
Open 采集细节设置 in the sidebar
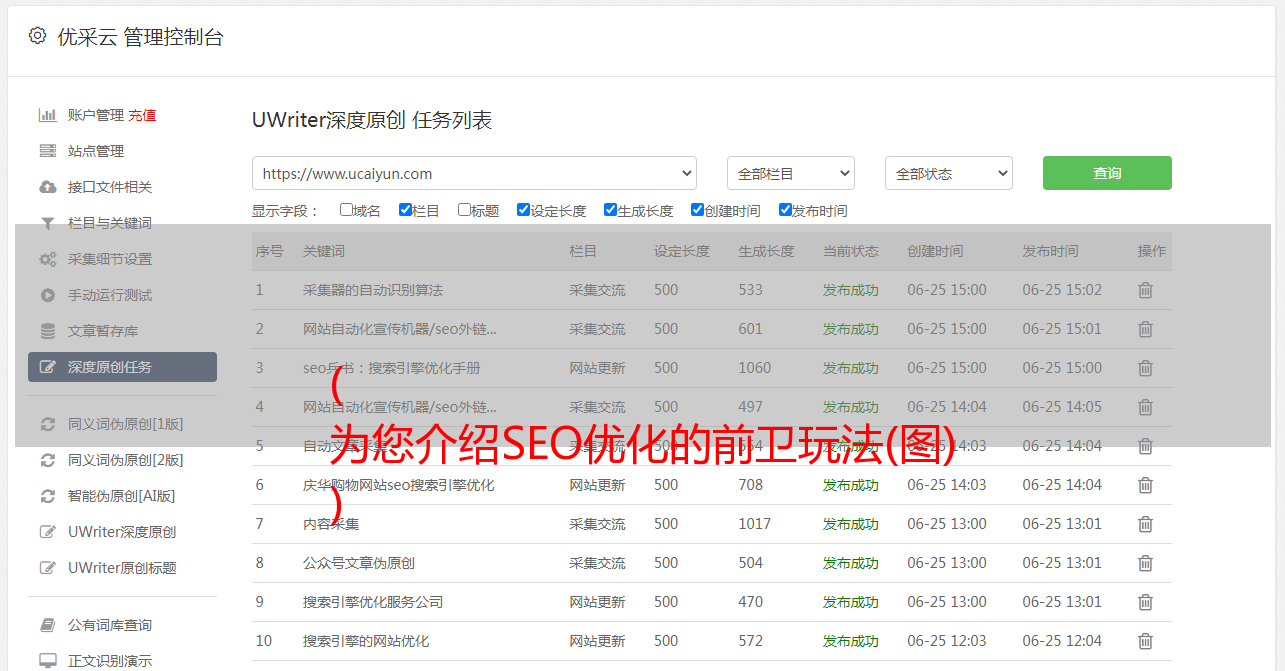(x=110, y=259)
